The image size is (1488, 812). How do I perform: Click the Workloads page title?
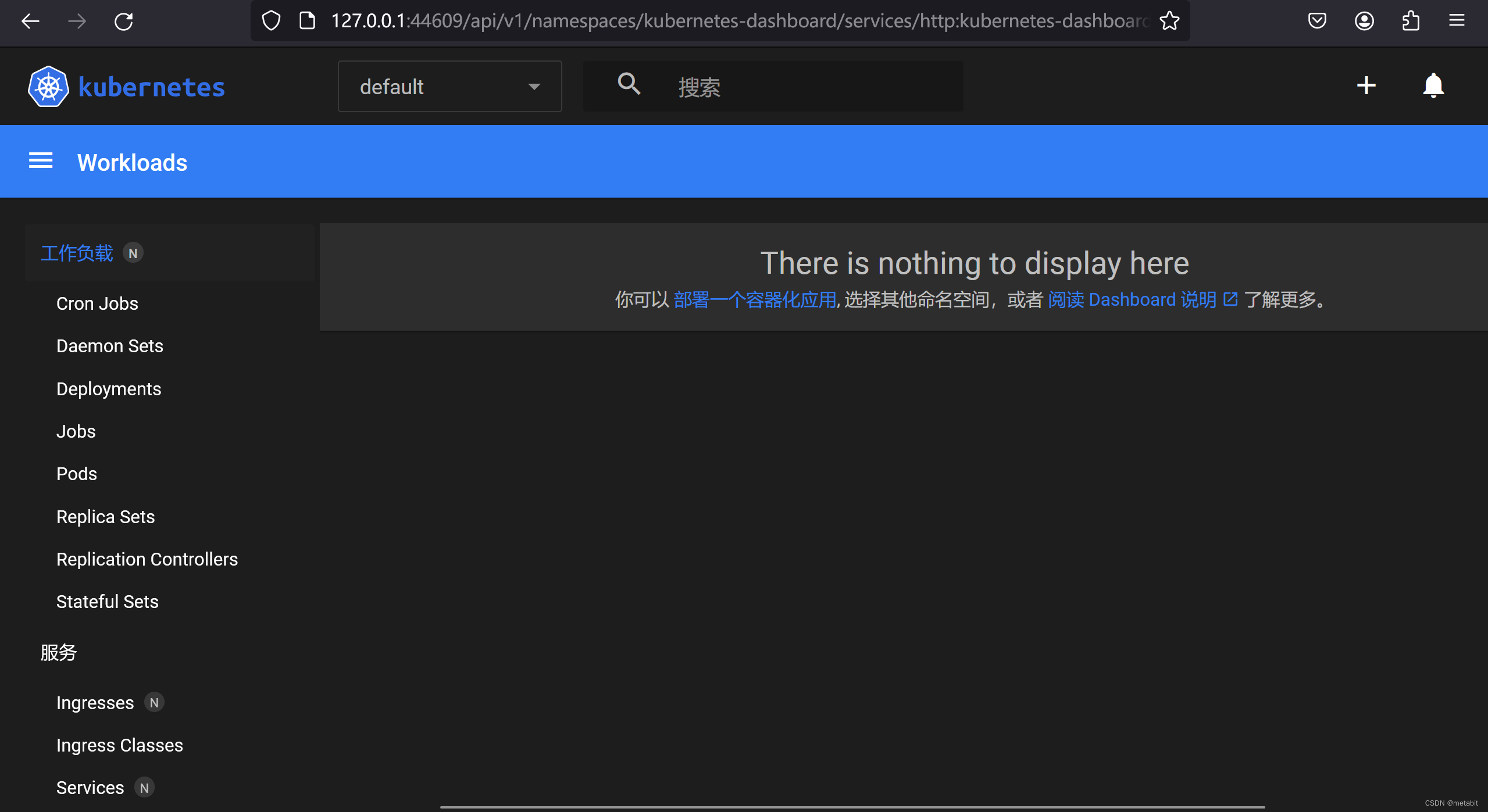pos(133,162)
